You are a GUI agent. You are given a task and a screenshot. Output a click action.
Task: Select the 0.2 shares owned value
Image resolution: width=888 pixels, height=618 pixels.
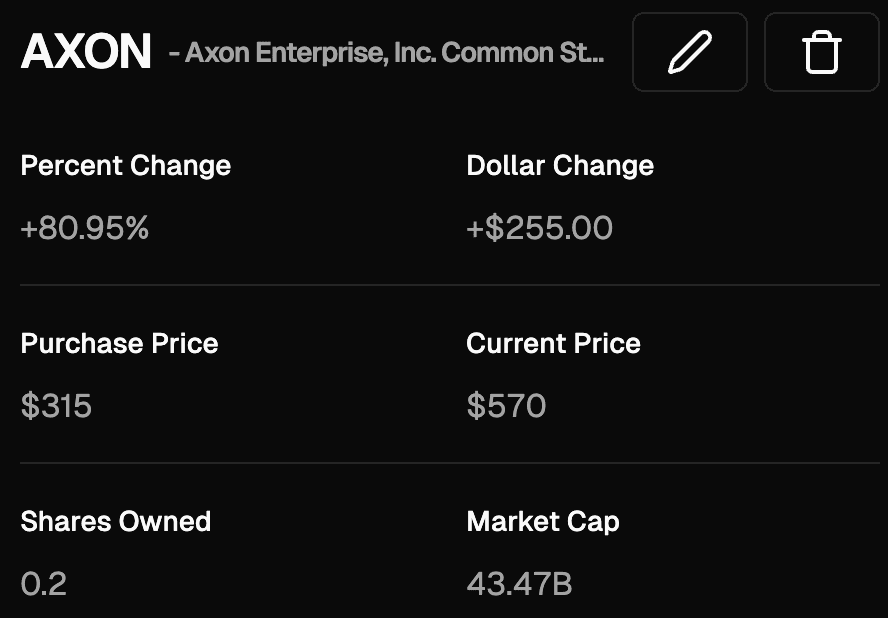click(44, 584)
